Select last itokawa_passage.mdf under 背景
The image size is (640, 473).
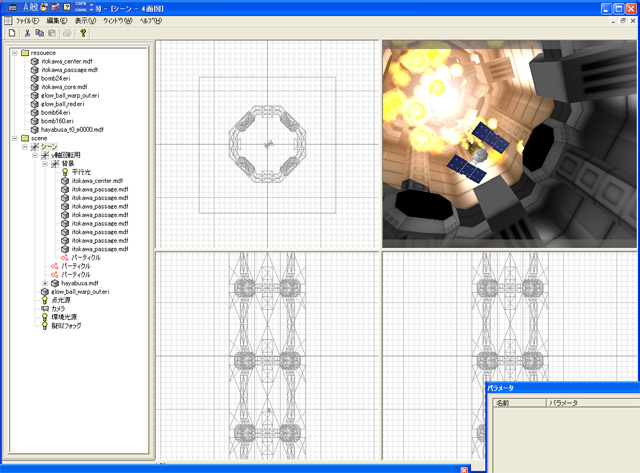point(100,249)
